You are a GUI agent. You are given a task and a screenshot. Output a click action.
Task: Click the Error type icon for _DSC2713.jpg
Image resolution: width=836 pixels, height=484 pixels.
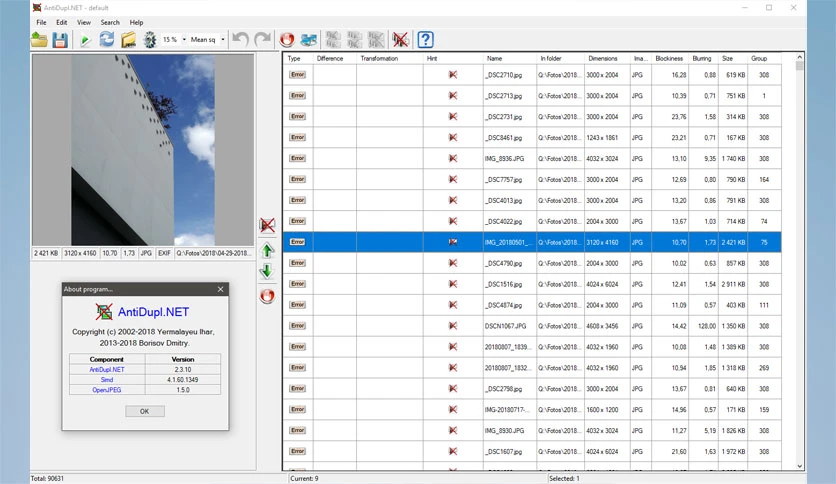pos(298,95)
